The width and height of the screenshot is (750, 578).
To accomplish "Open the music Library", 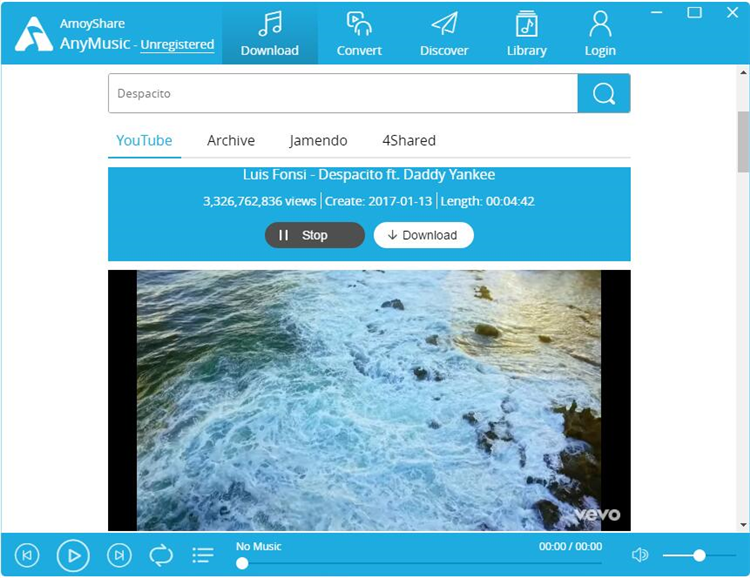I will click(x=527, y=34).
